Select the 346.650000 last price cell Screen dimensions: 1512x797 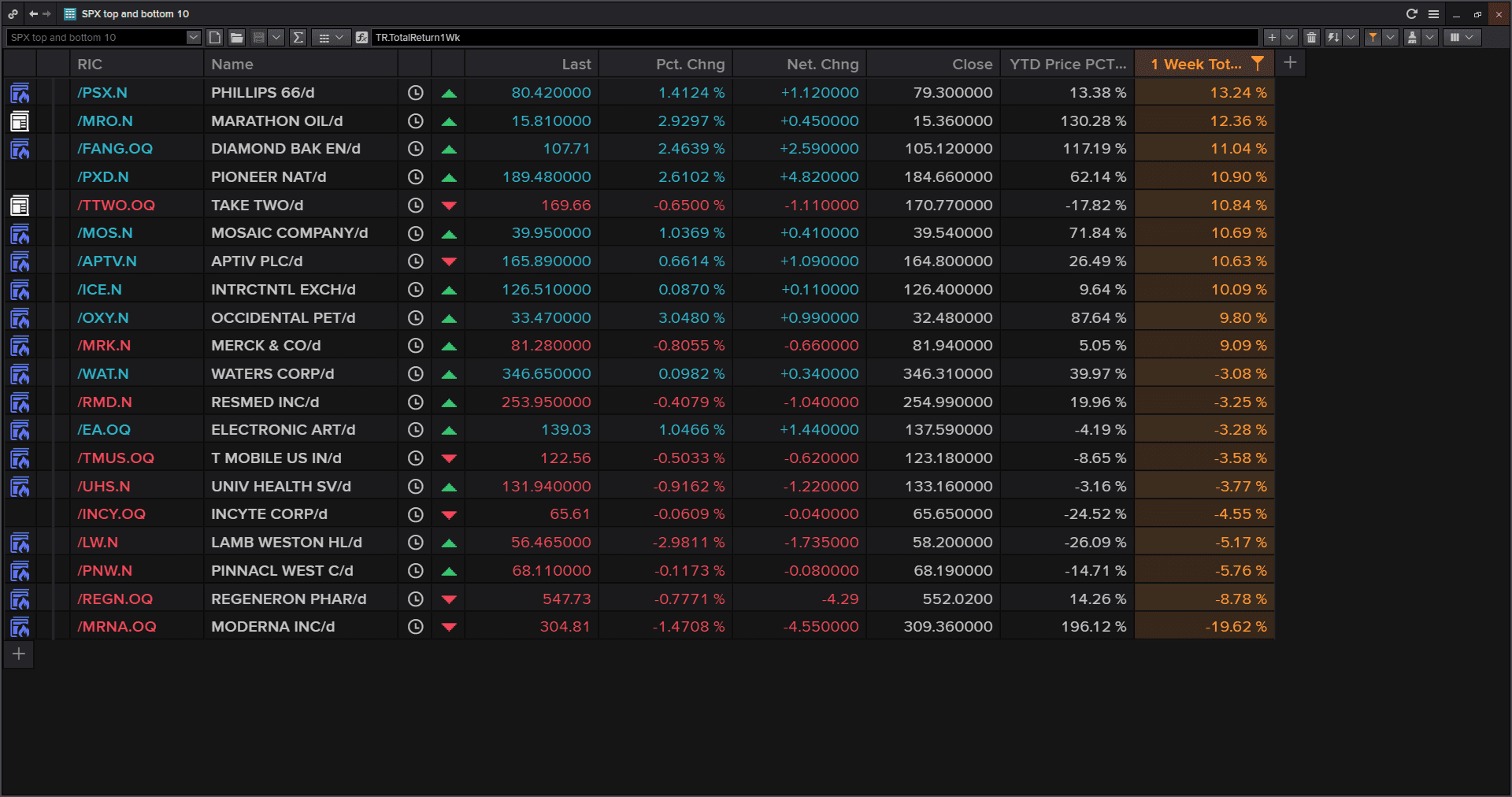pos(532,374)
